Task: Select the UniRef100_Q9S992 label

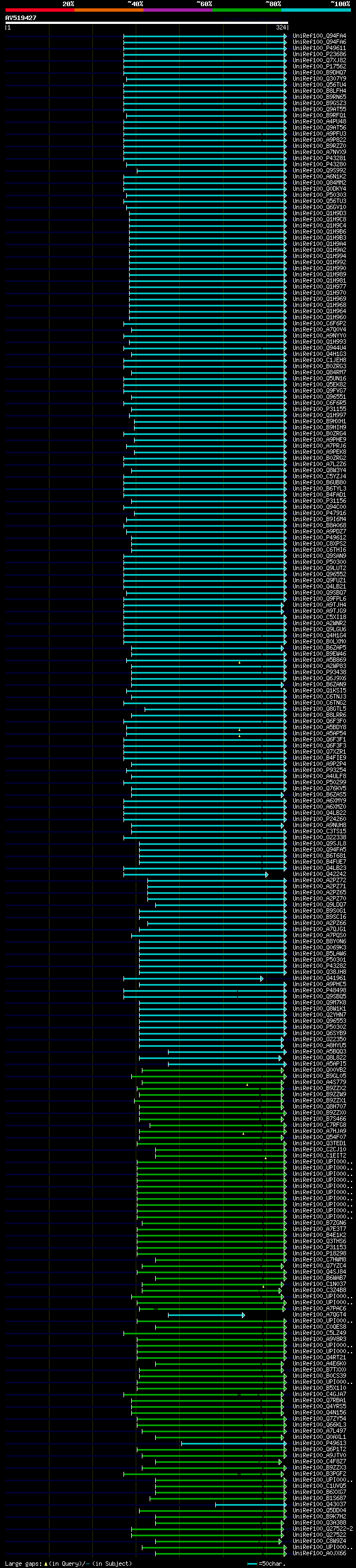Action: tap(319, 170)
